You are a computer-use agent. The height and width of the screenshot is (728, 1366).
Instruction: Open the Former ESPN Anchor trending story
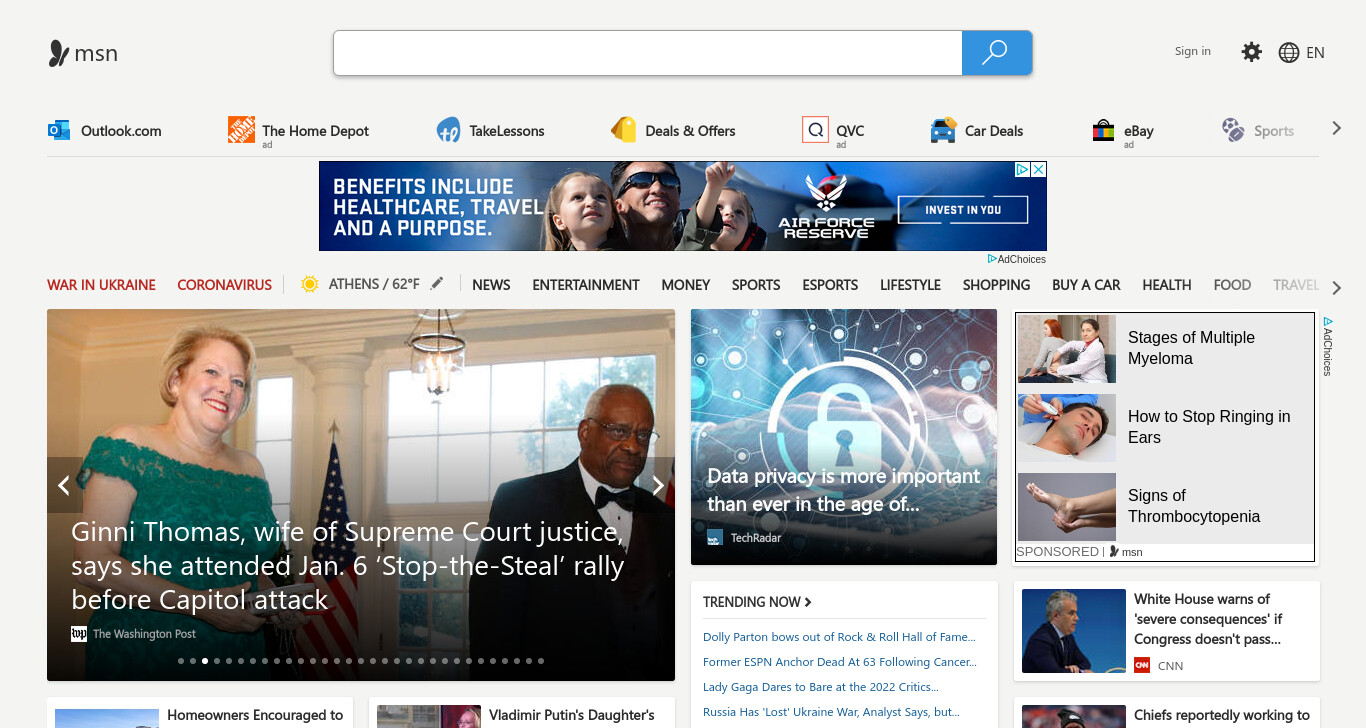840,662
